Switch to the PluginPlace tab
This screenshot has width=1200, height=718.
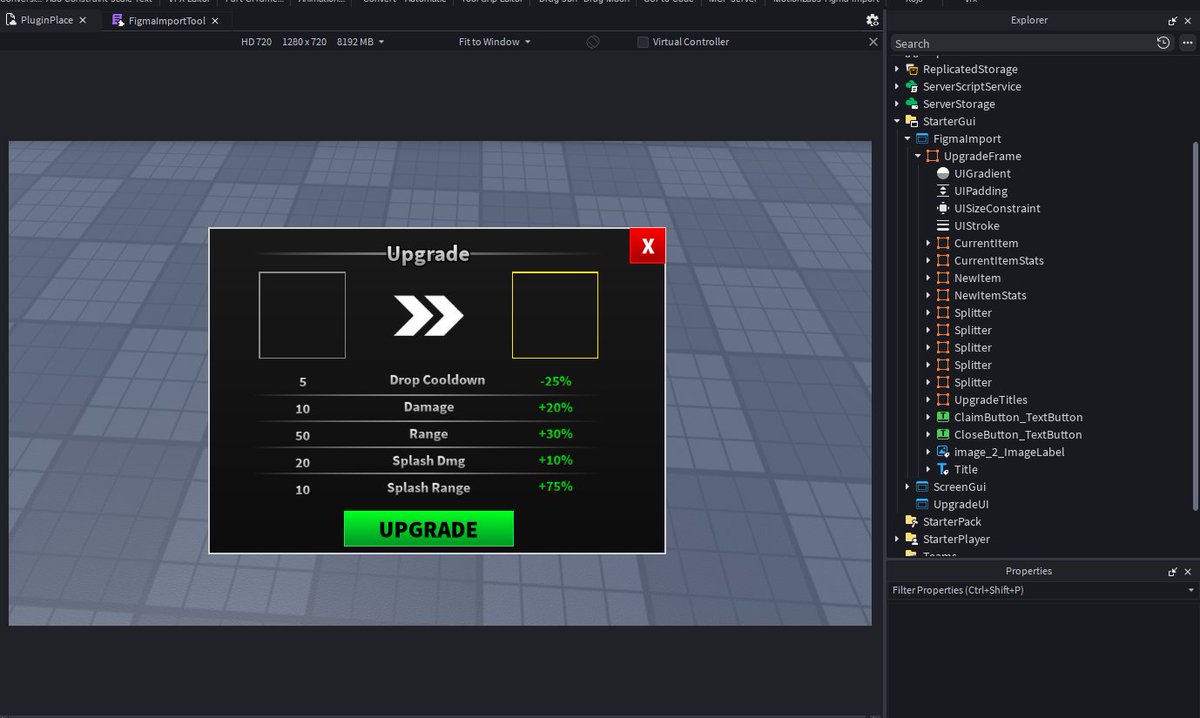[x=45, y=19]
